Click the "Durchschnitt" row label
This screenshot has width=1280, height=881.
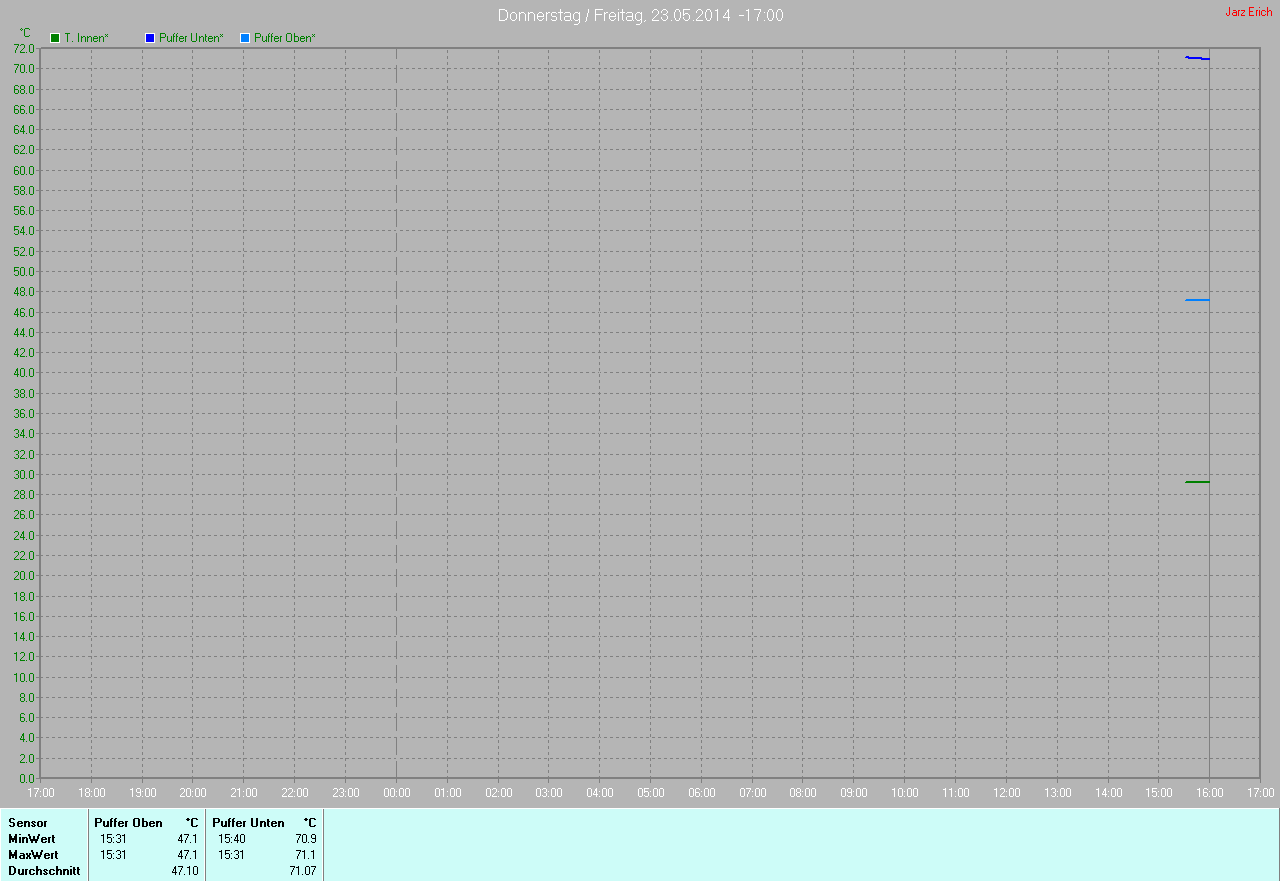[44, 871]
